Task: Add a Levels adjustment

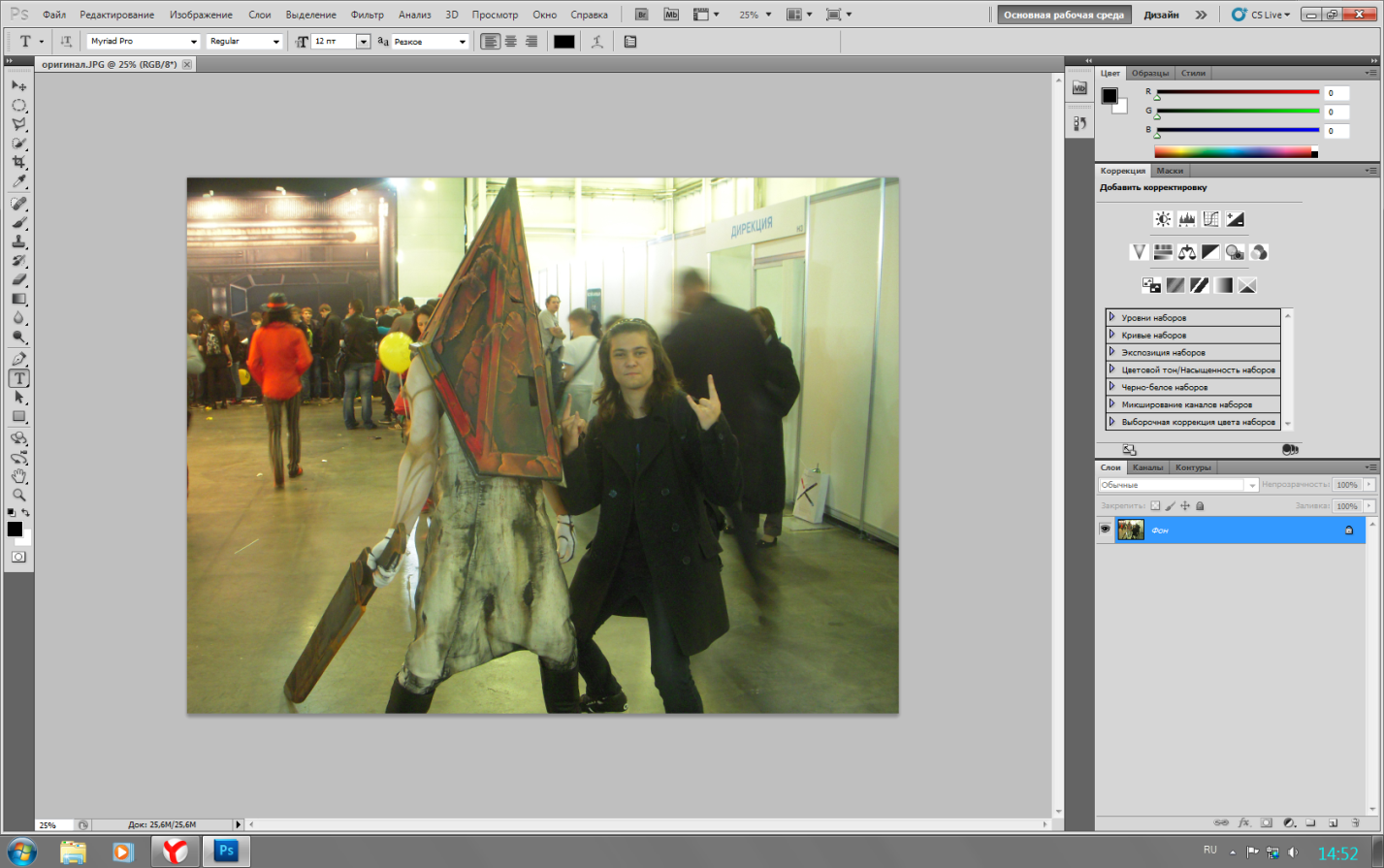Action: pyautogui.click(x=1187, y=219)
